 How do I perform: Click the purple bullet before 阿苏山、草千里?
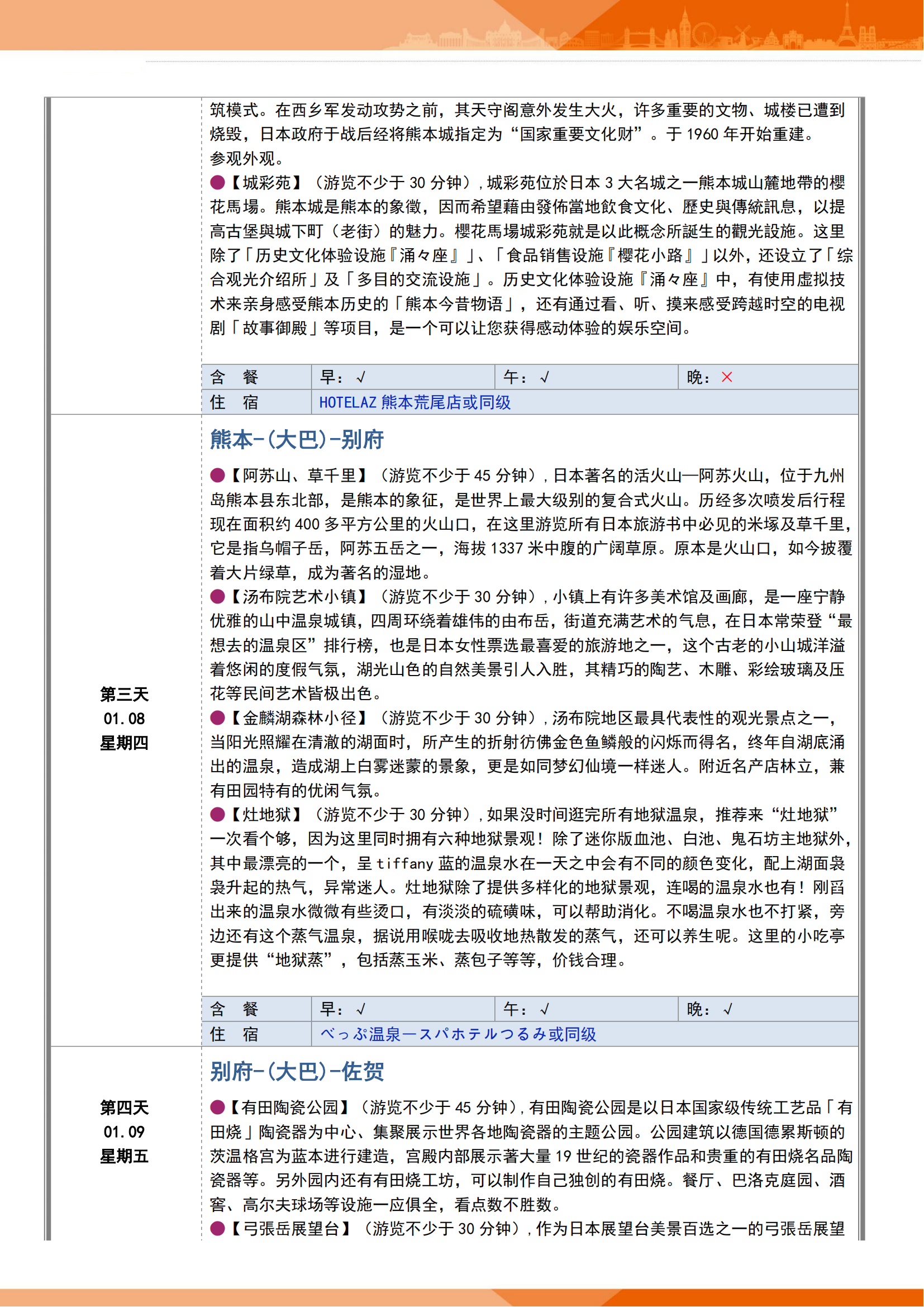[x=217, y=476]
